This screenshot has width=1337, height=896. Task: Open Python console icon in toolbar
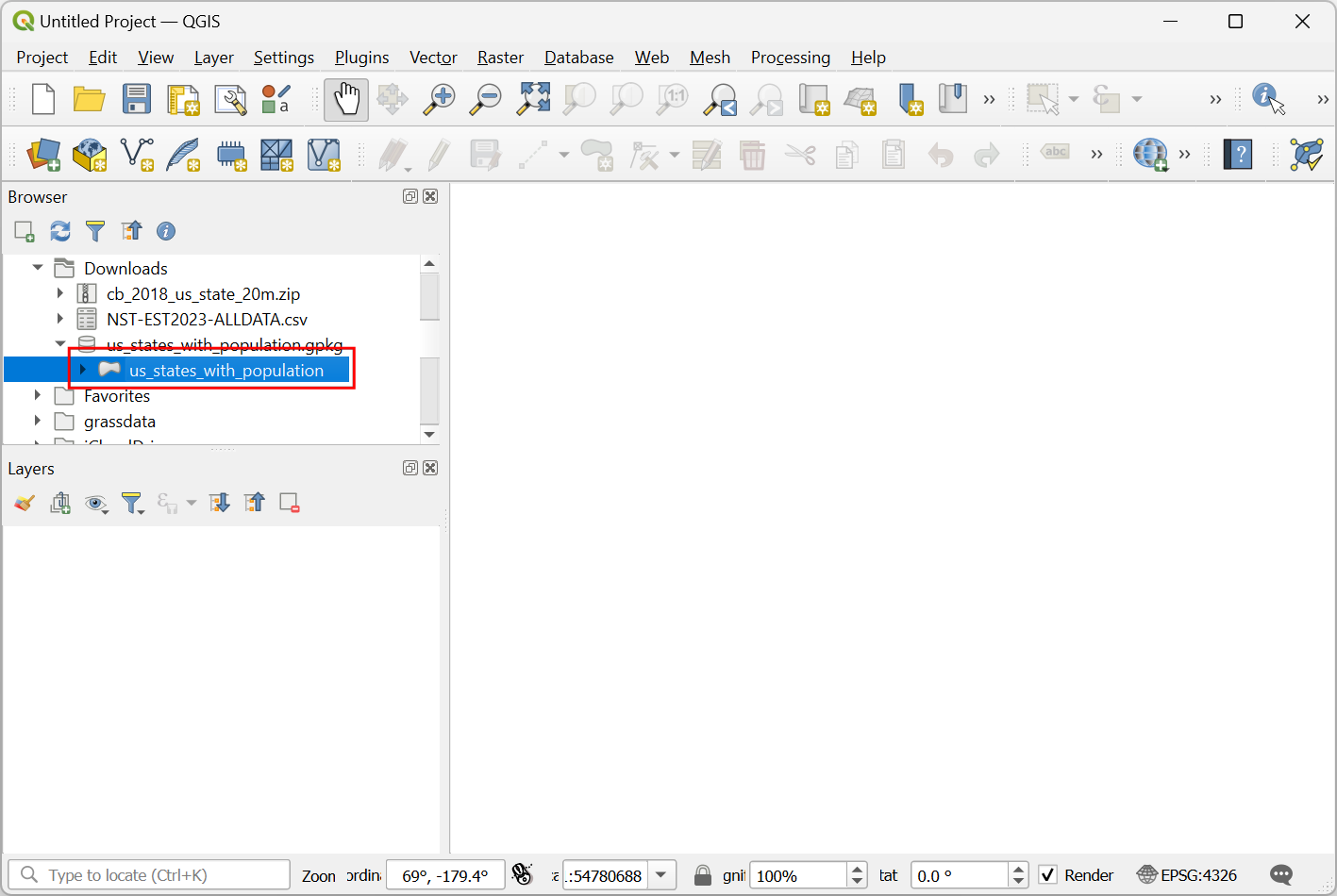click(x=1307, y=155)
